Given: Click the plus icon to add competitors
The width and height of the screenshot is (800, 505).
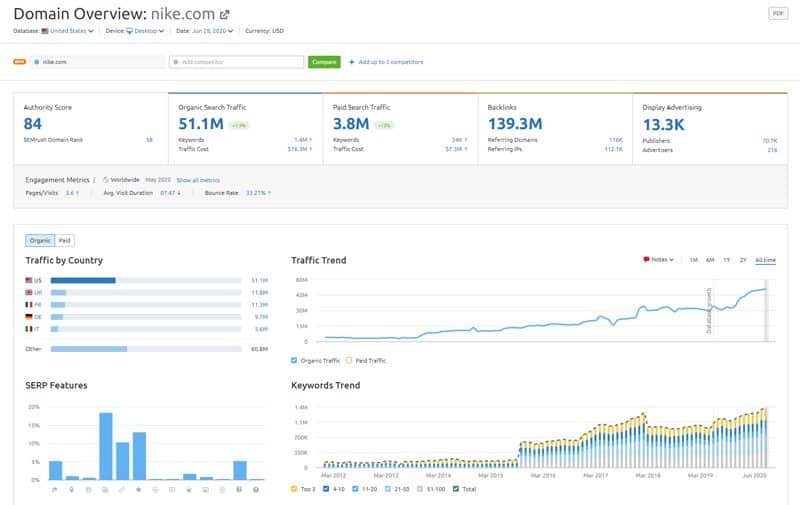Looking at the screenshot, I should tap(351, 62).
